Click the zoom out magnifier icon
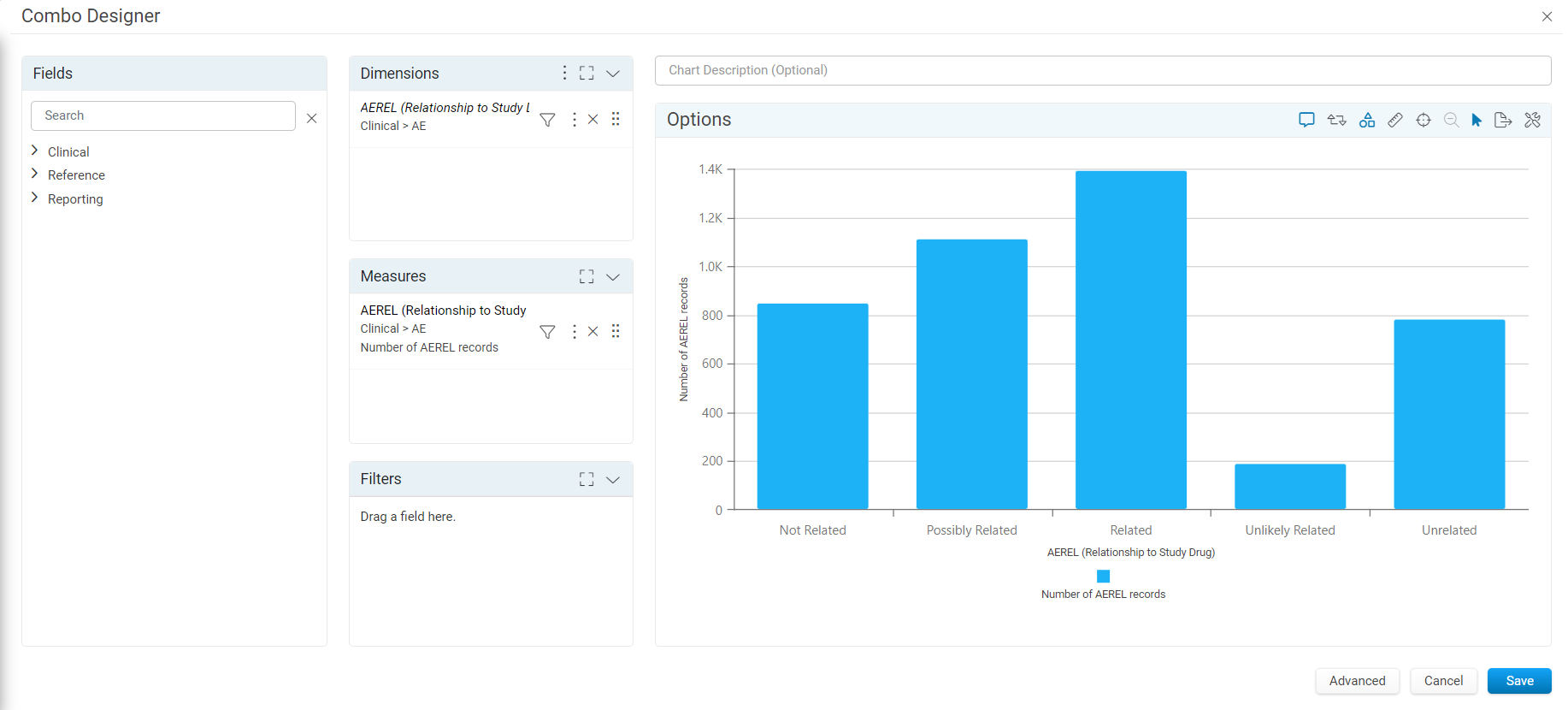This screenshot has width=1568, height=710. coord(1451,120)
